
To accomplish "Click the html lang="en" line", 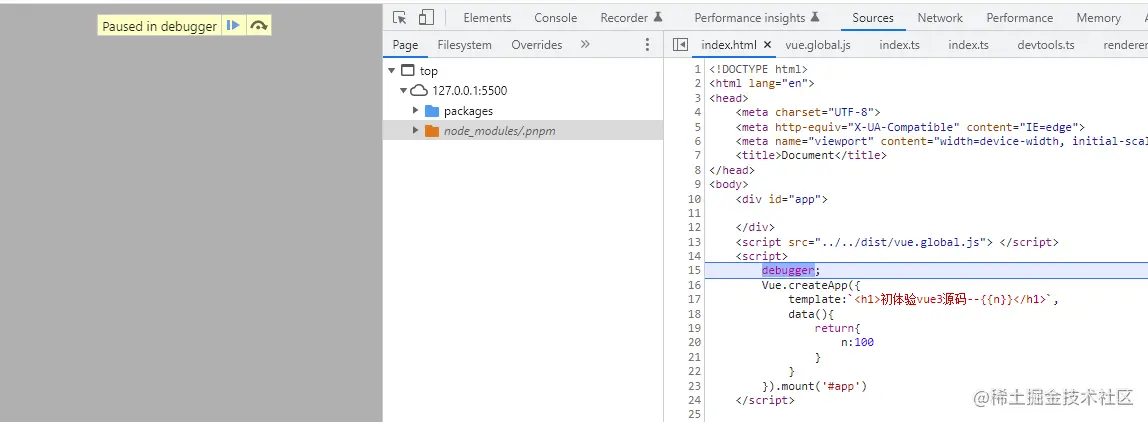I will click(761, 84).
